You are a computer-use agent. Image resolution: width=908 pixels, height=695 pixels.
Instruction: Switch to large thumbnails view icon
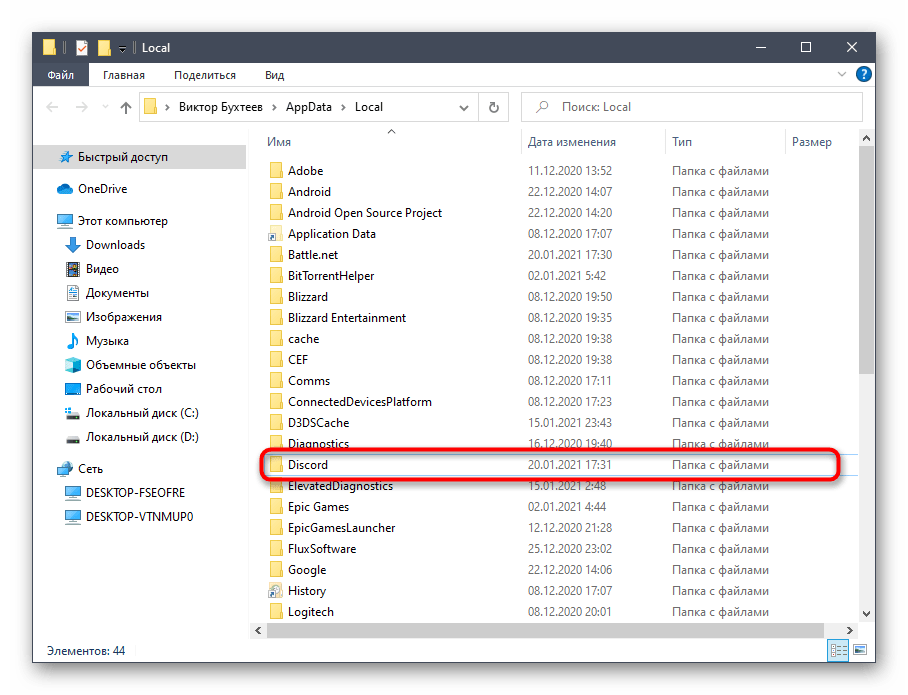point(857,651)
